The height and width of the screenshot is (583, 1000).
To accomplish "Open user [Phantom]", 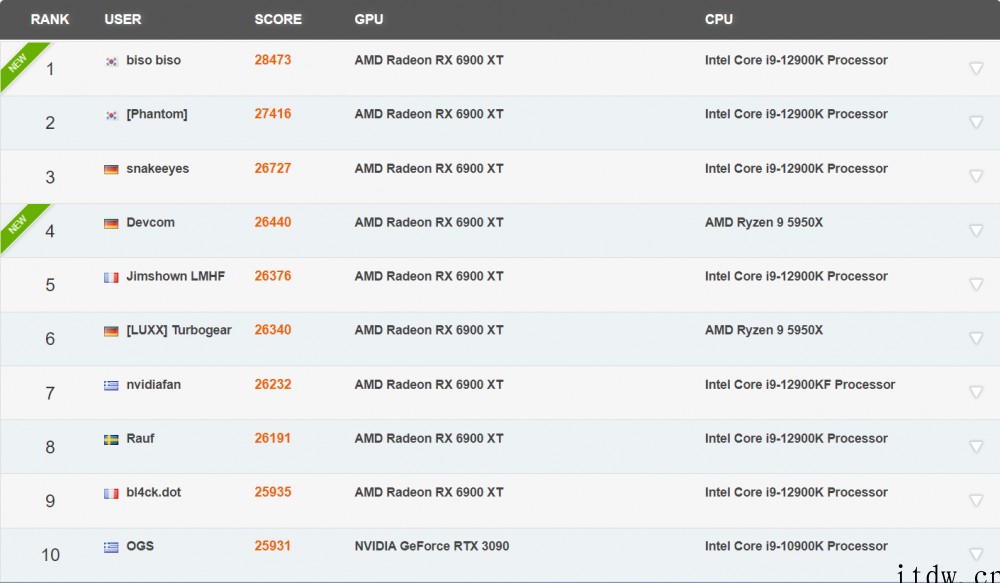I will (x=157, y=114).
